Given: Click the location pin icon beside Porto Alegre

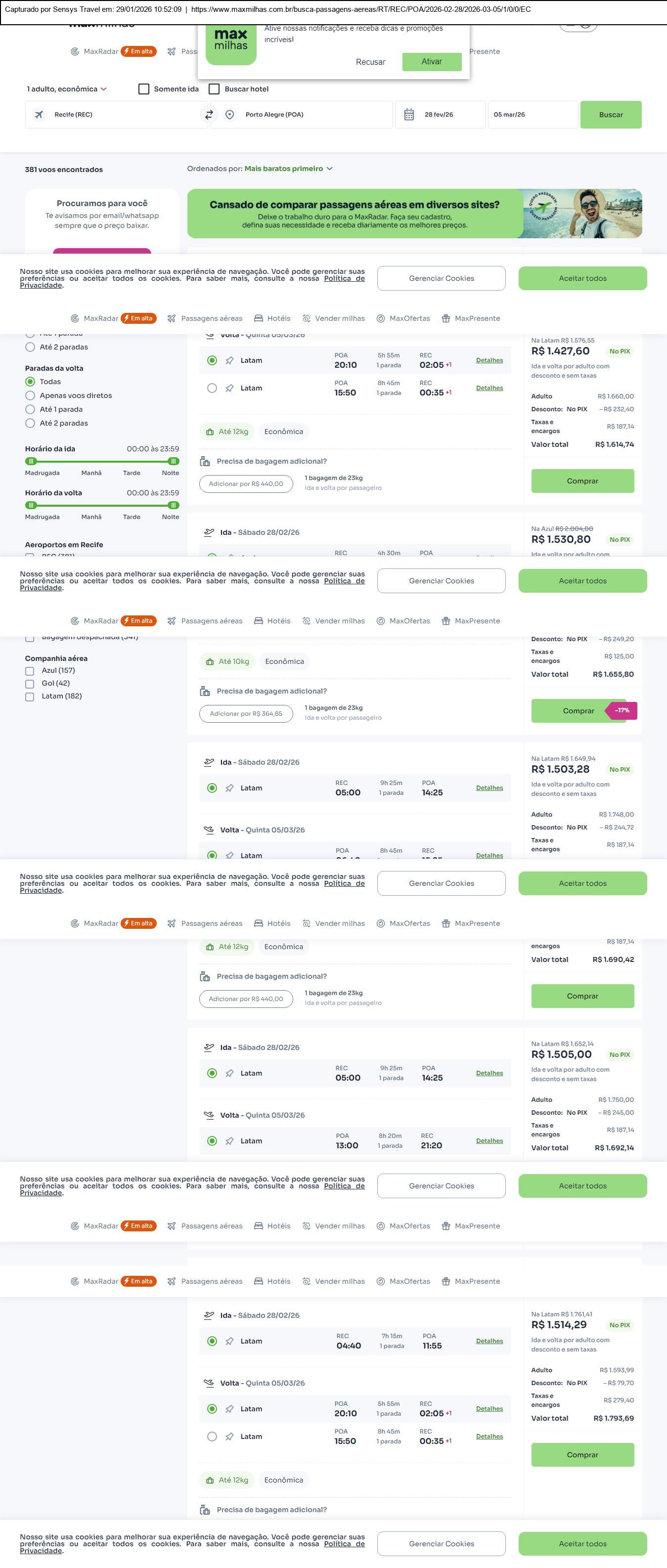Looking at the screenshot, I should point(229,114).
